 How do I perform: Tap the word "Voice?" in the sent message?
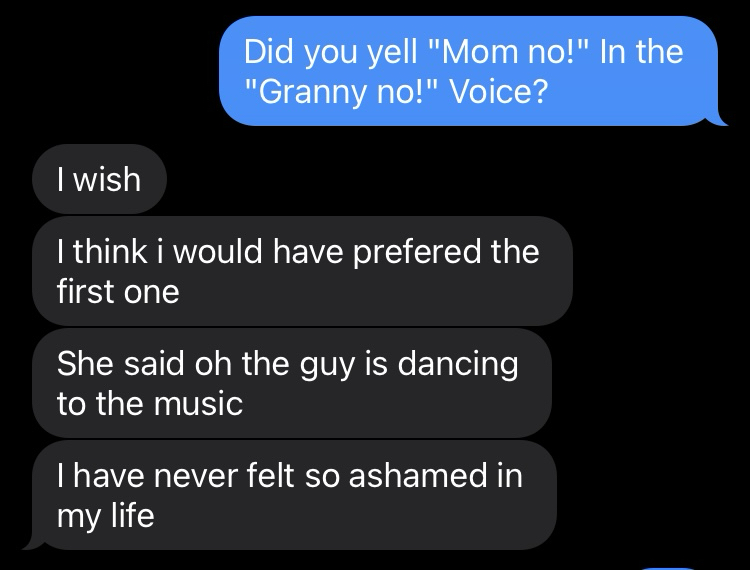[498, 93]
